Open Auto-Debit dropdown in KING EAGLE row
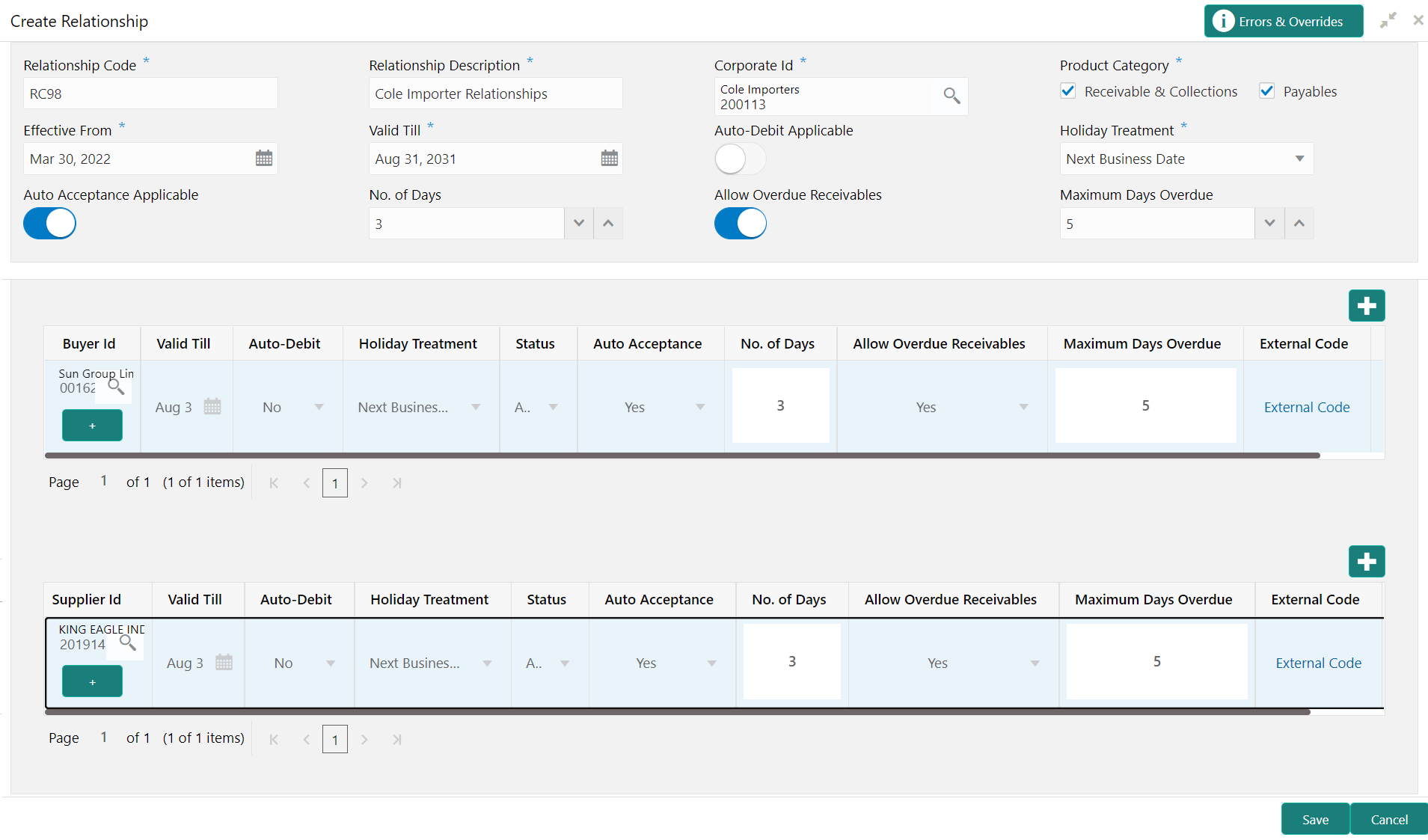 point(331,663)
